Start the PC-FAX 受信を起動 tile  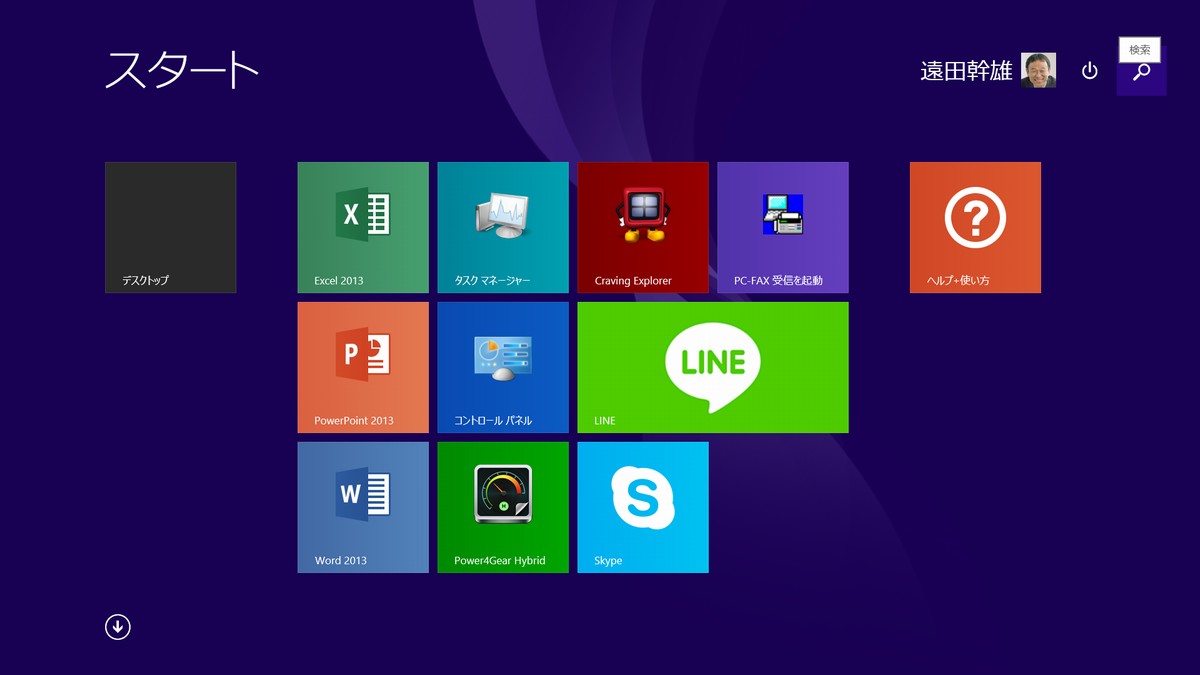782,227
